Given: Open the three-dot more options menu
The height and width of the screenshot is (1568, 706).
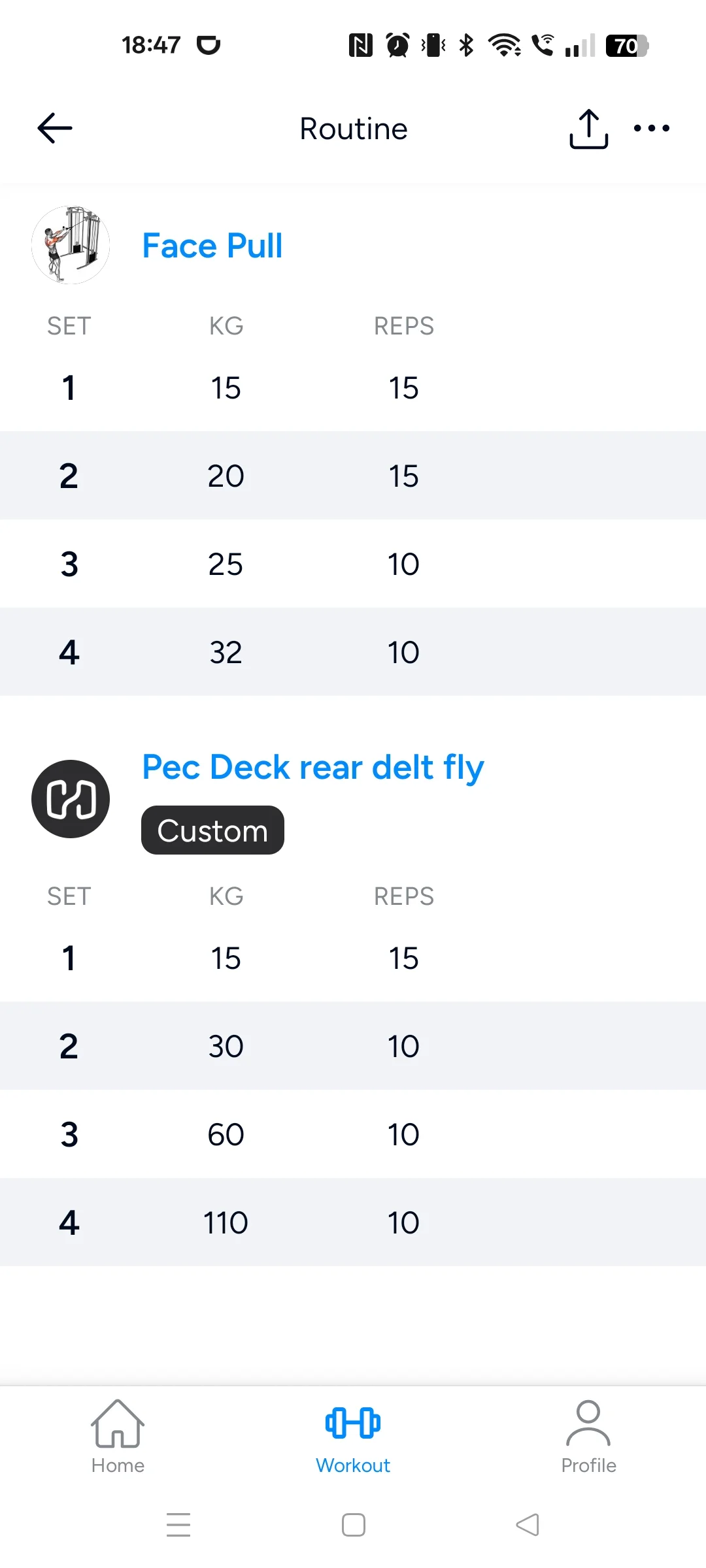Looking at the screenshot, I should (651, 128).
